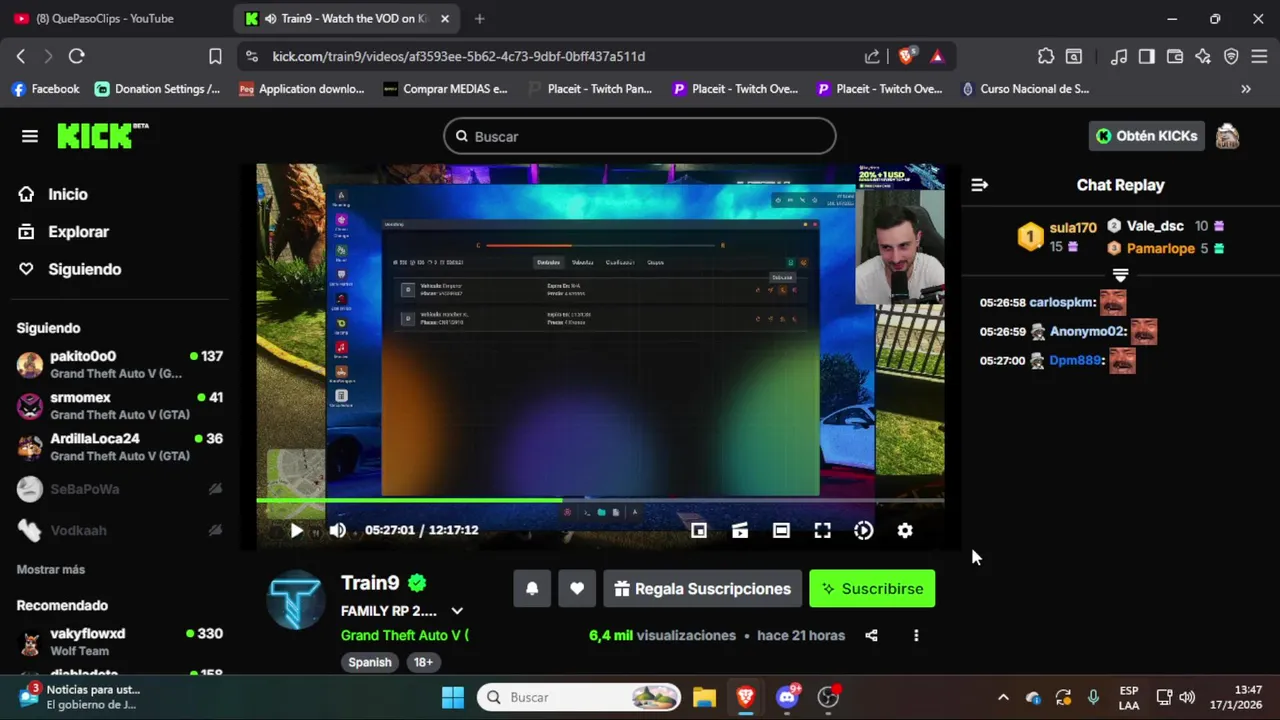
Task: Open browser extensions puzzle icon
Action: [1045, 56]
